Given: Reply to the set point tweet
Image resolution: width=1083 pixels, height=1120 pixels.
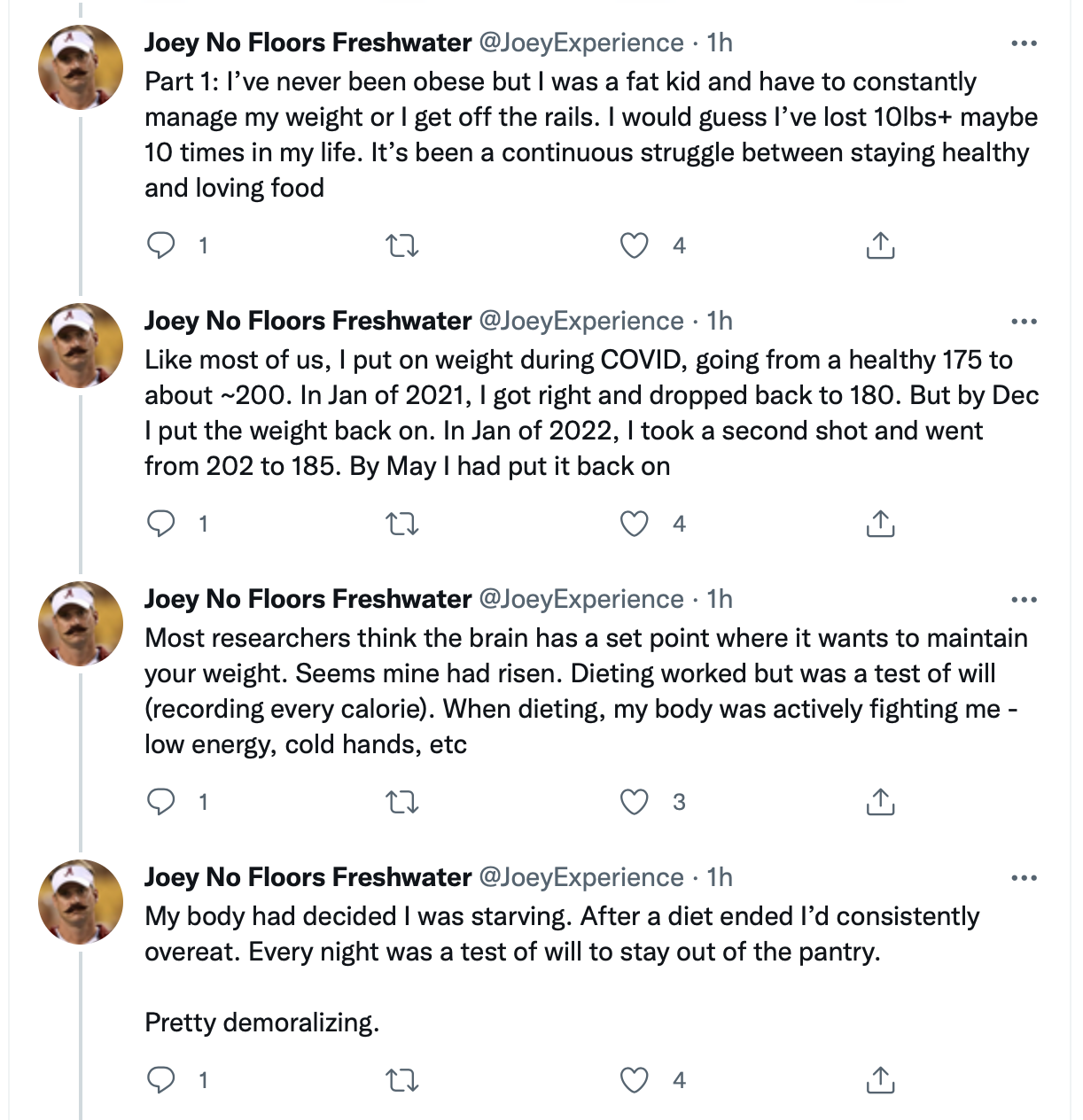Looking at the screenshot, I should pyautogui.click(x=161, y=802).
